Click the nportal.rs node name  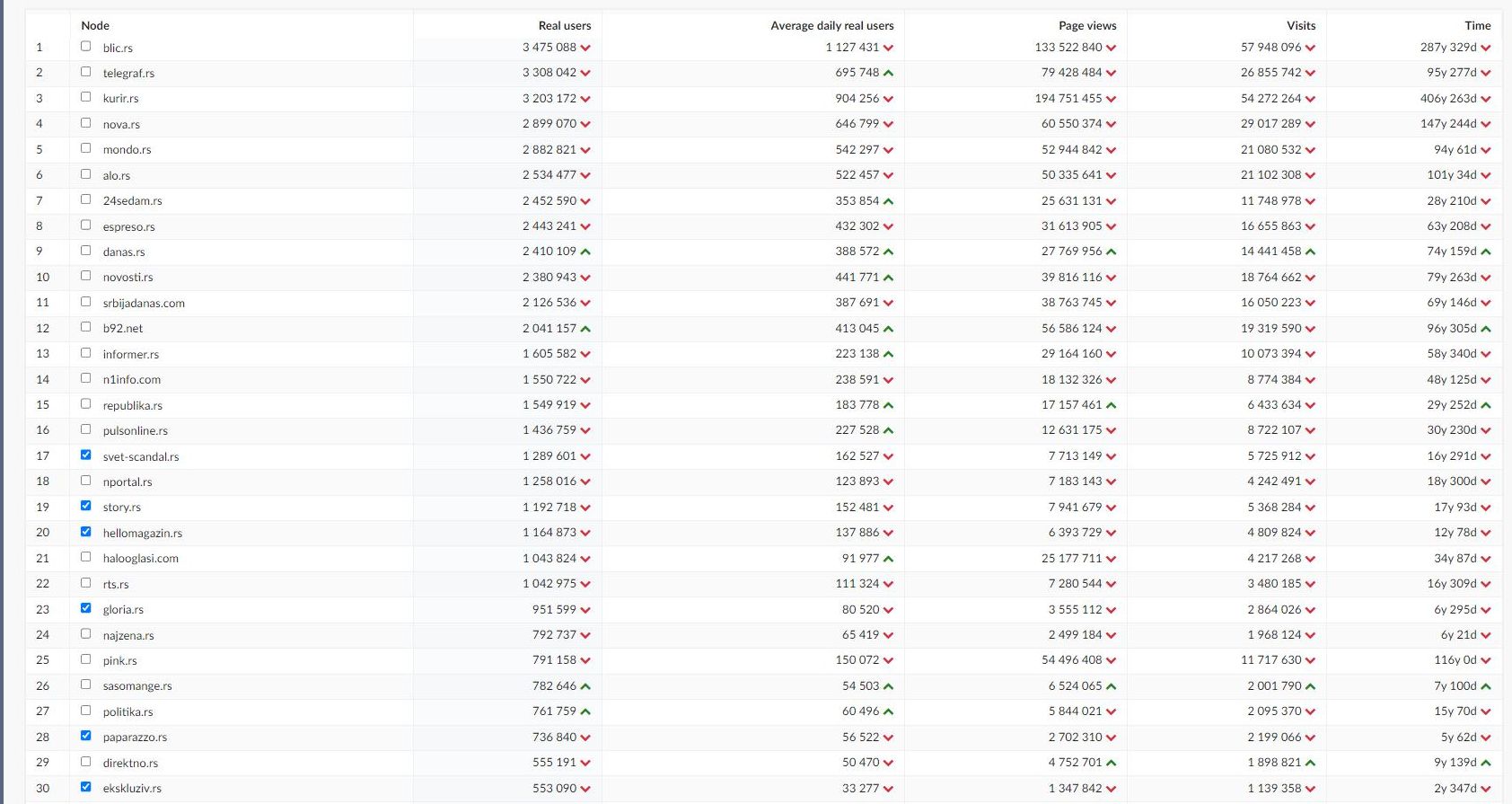[127, 482]
